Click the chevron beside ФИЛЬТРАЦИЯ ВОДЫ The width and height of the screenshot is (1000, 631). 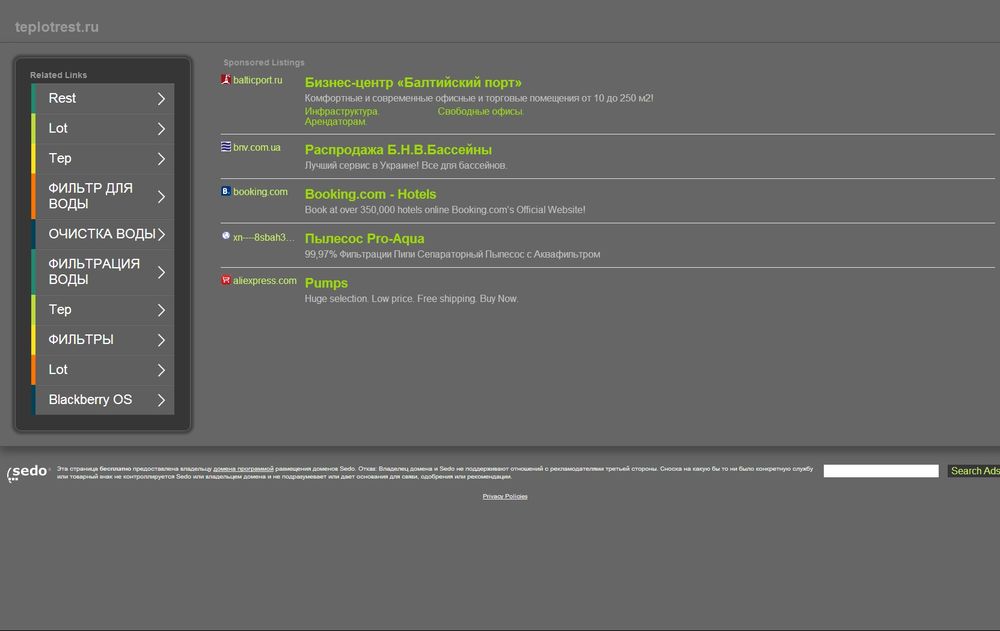click(161, 272)
